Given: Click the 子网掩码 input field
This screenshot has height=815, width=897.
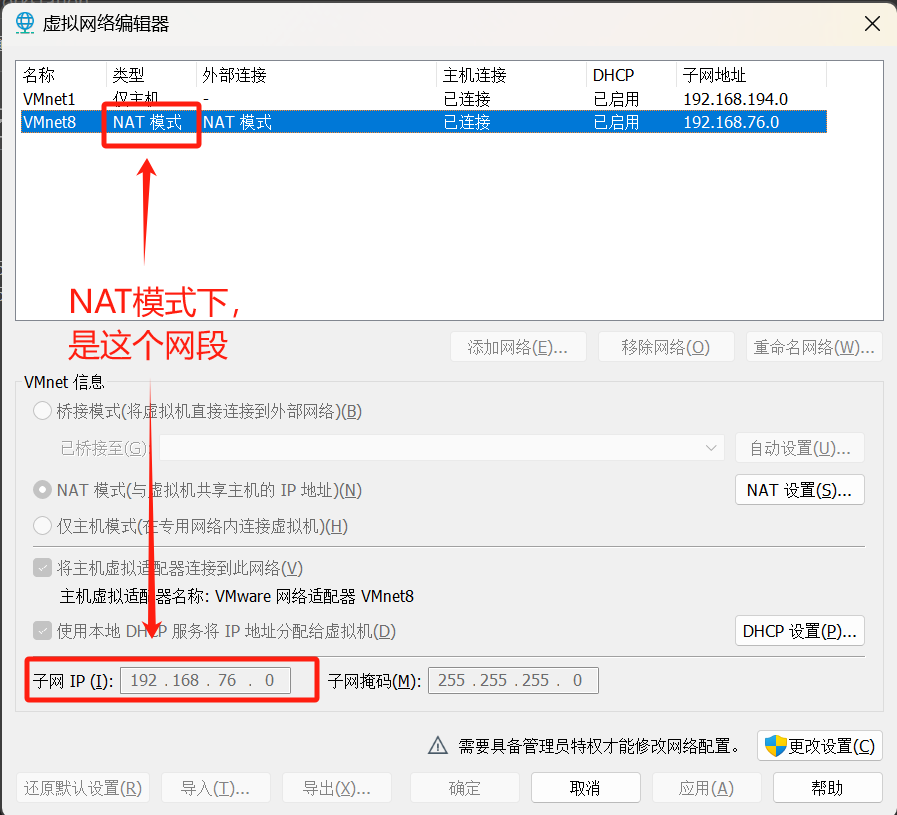Looking at the screenshot, I should (x=513, y=680).
